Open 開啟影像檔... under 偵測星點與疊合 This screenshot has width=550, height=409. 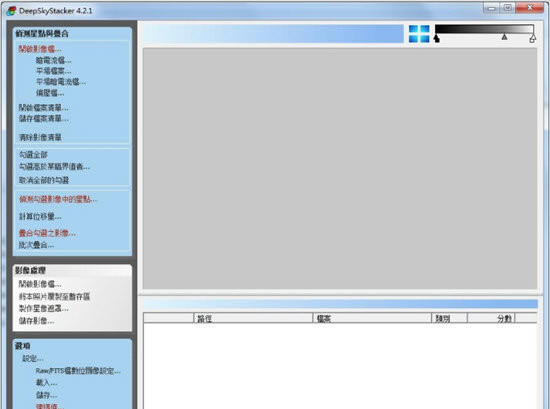(40, 49)
